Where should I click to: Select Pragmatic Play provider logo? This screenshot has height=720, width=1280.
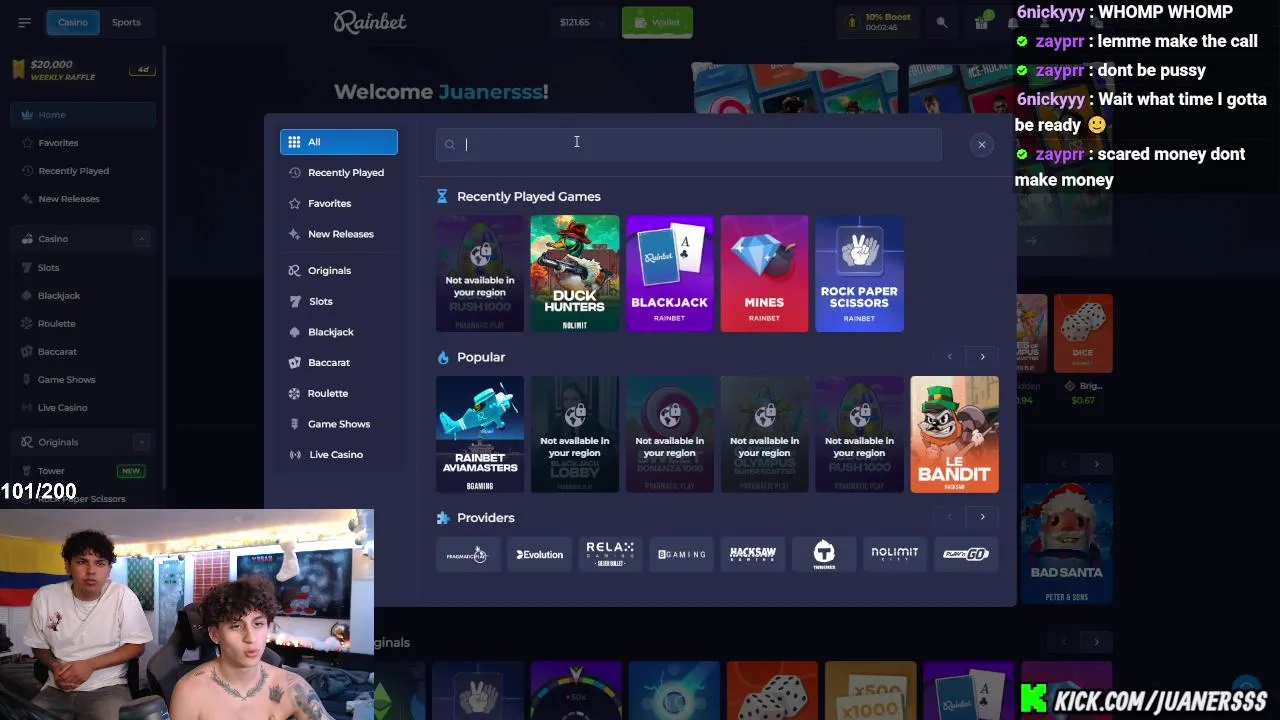pyautogui.click(x=468, y=554)
